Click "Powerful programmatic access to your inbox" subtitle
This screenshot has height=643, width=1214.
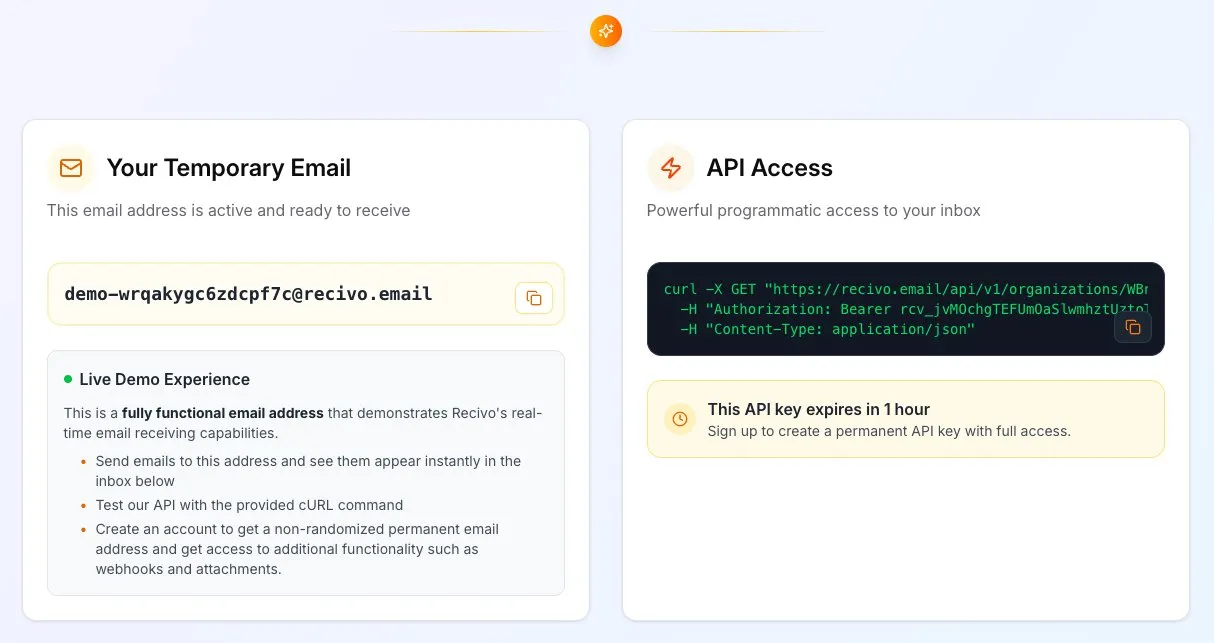point(814,211)
